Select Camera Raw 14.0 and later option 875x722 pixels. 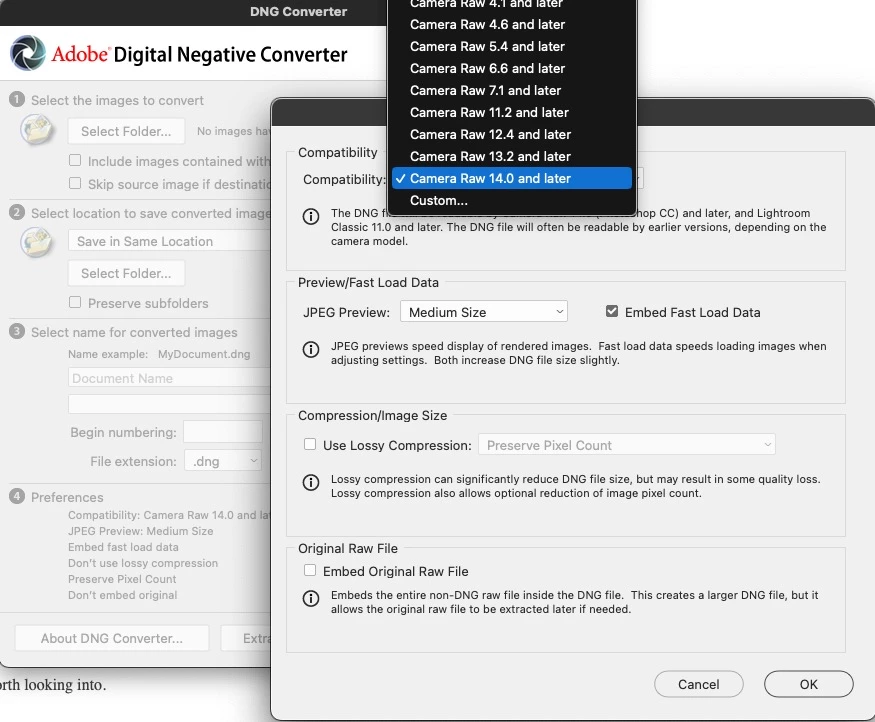pyautogui.click(x=512, y=179)
